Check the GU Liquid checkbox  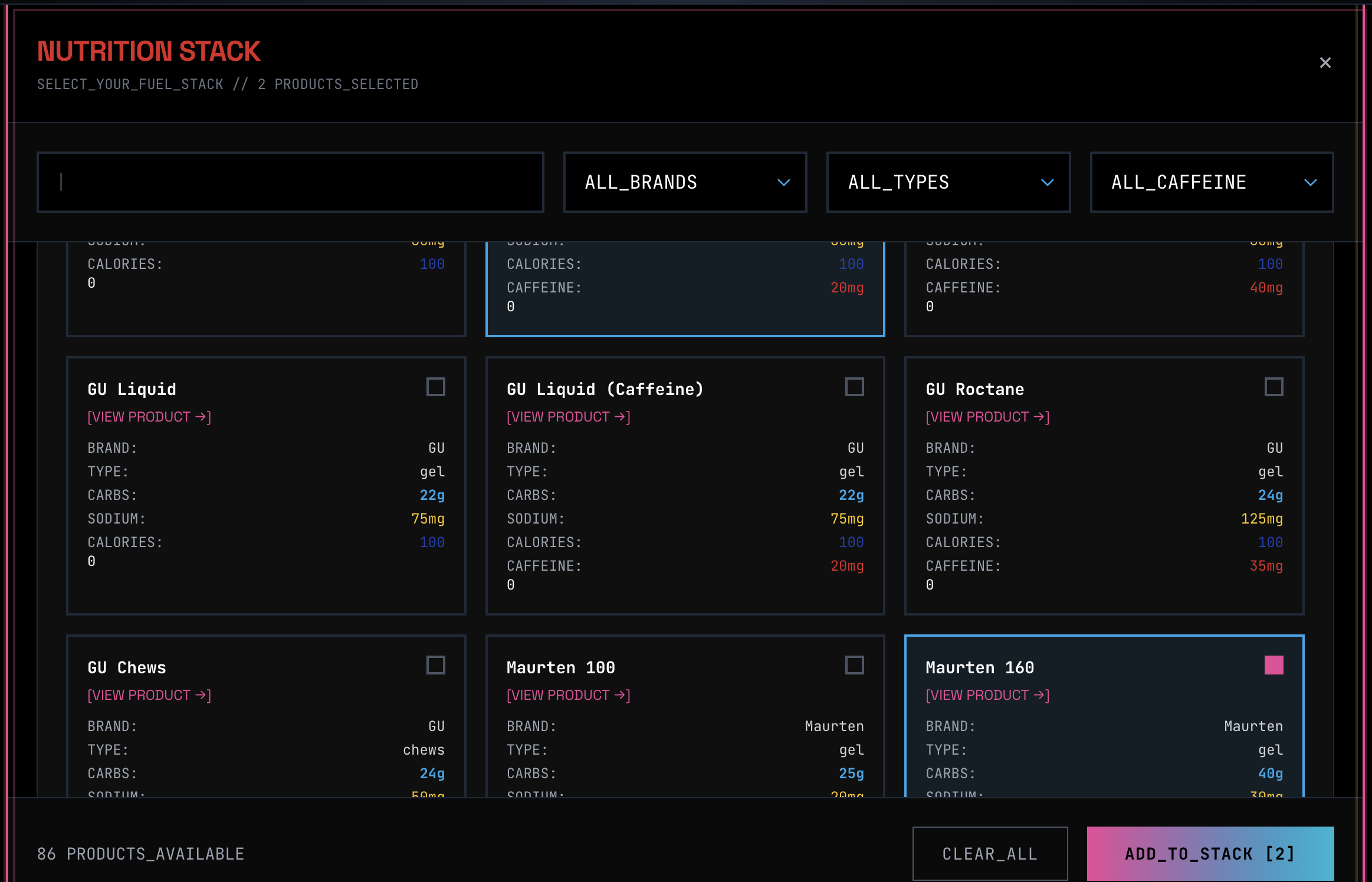436,387
